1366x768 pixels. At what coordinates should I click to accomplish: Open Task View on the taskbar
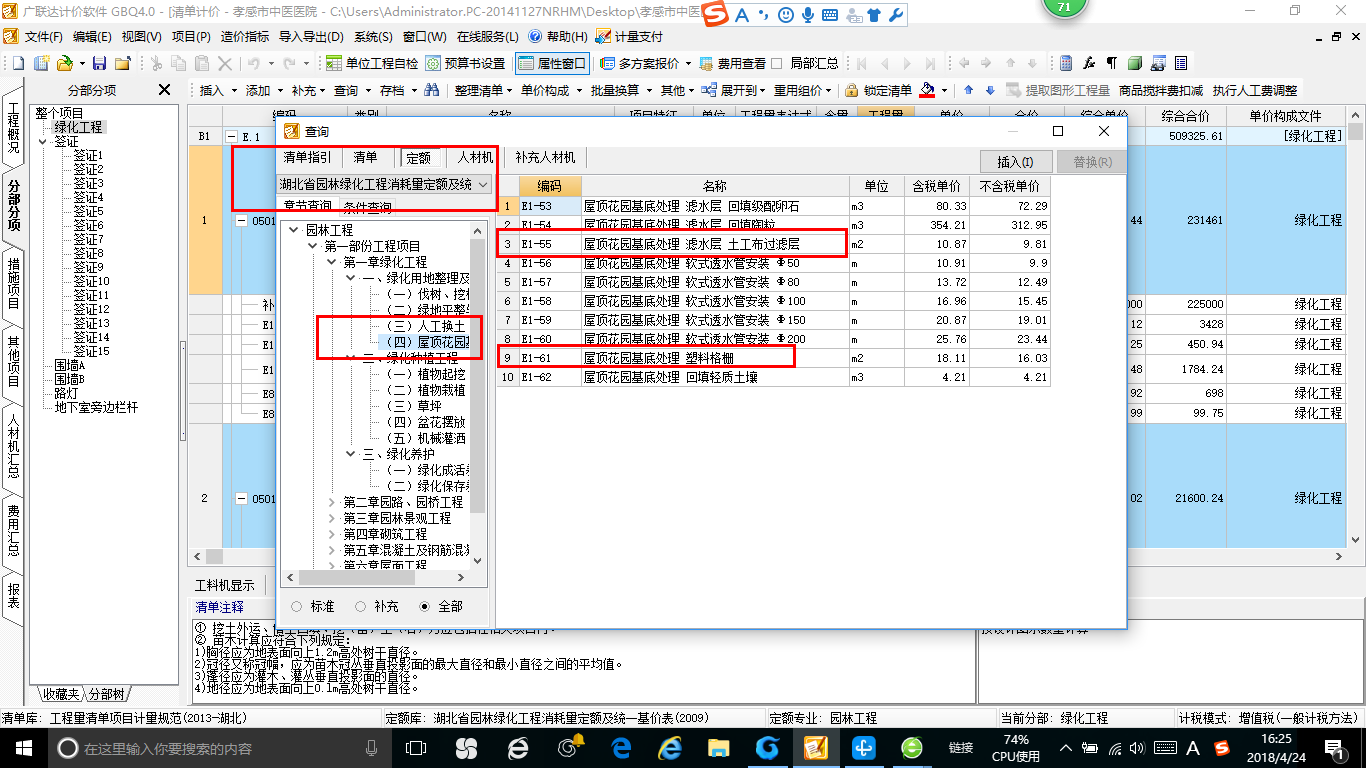click(x=417, y=747)
